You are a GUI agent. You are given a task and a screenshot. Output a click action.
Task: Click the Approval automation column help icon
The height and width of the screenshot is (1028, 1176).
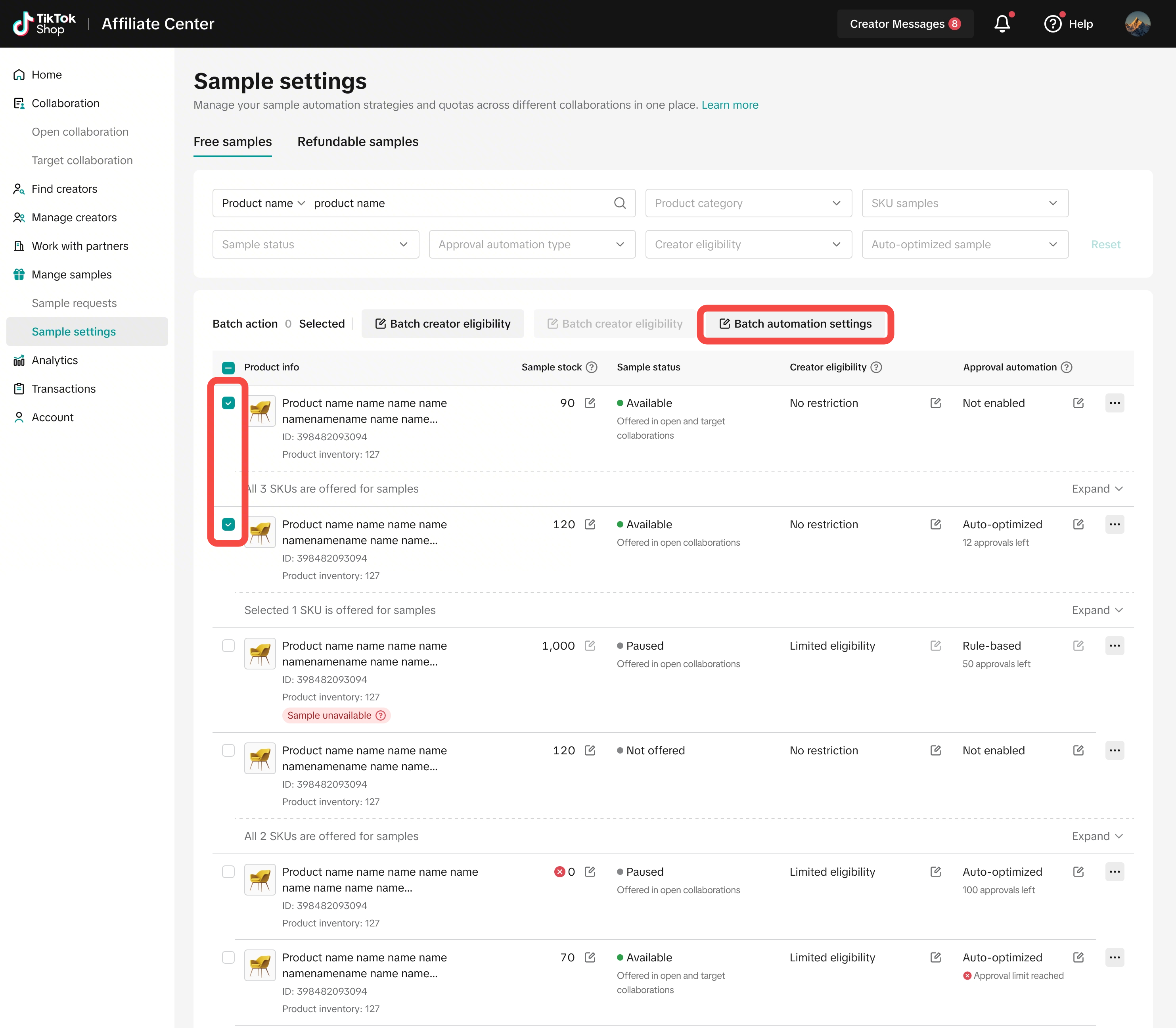coord(1067,367)
